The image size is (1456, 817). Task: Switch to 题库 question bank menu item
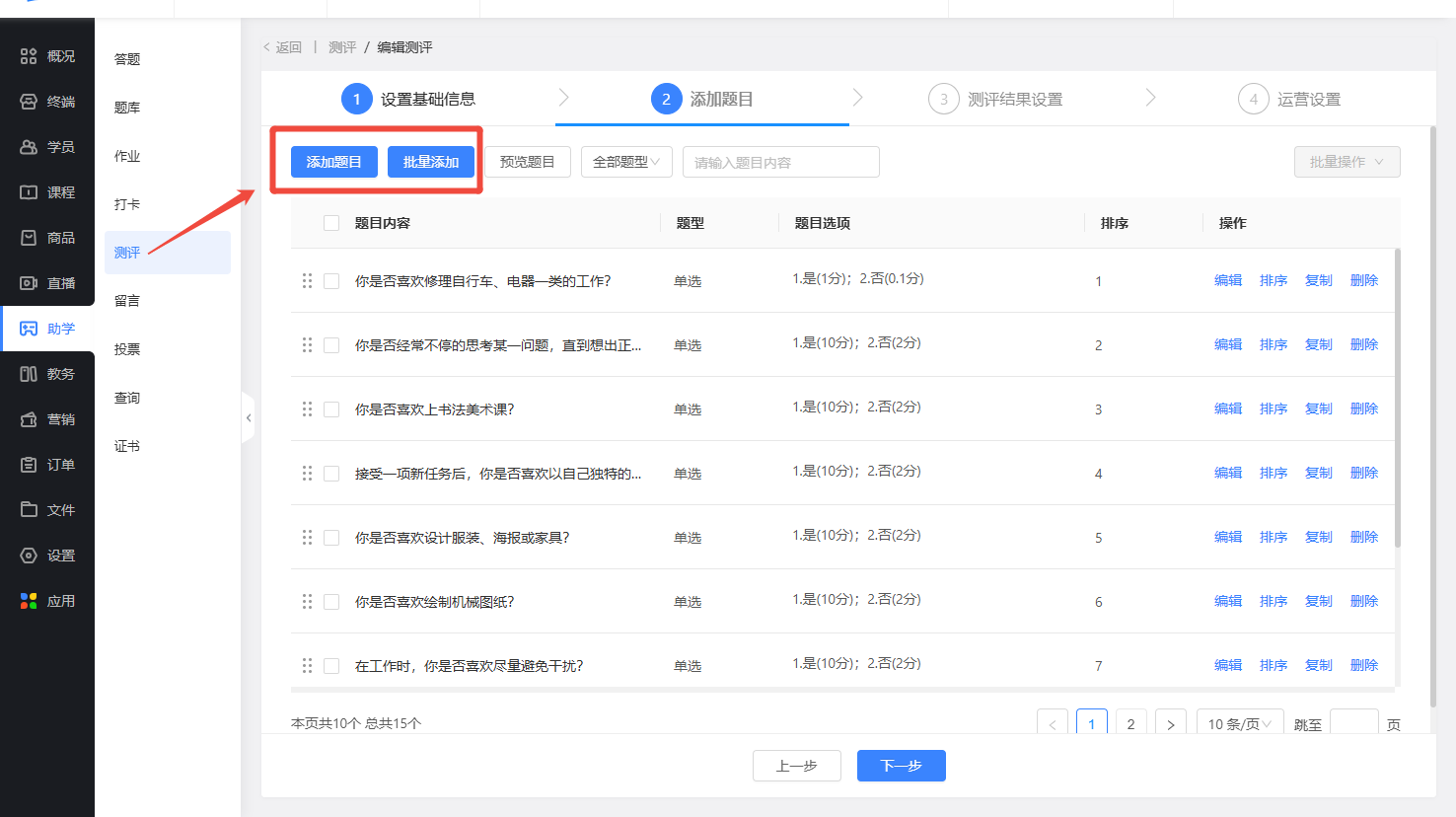point(127,108)
